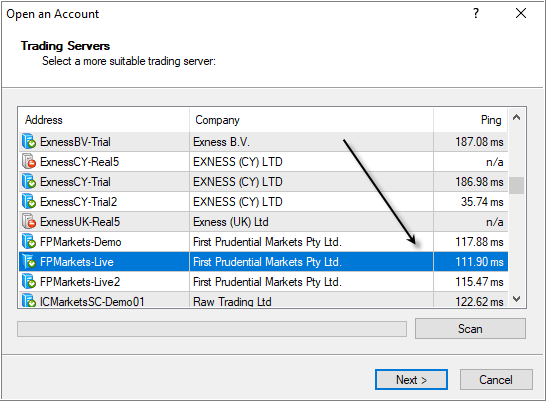Click the scrollbar down arrow
Screen dimensions: 546x401
(x=517, y=299)
